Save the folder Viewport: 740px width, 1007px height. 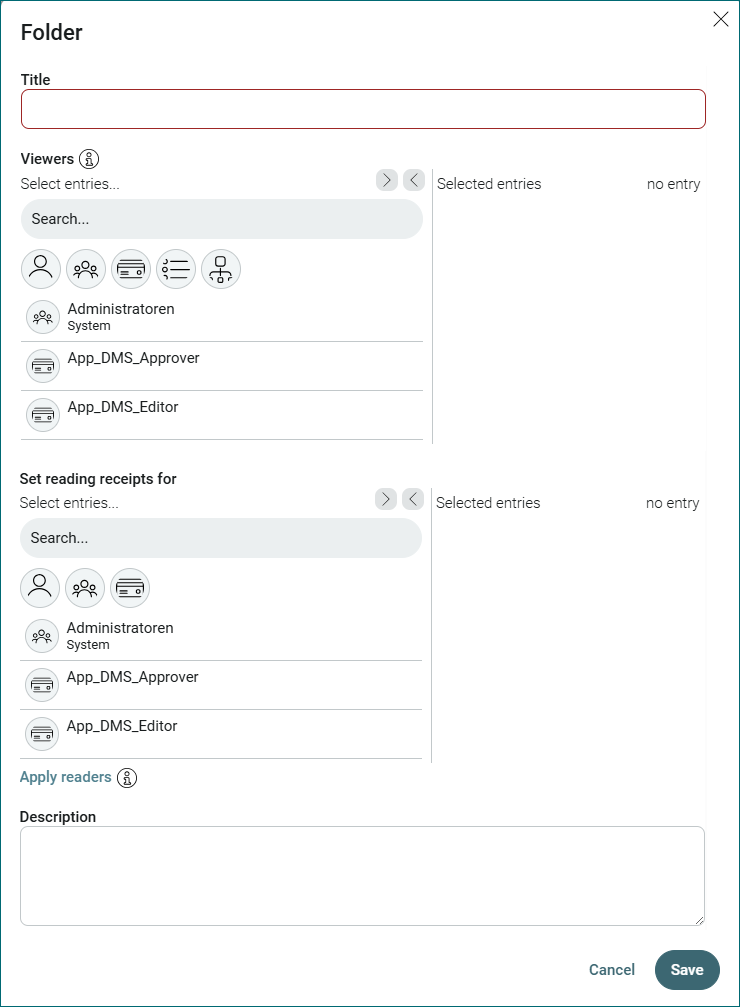point(687,970)
